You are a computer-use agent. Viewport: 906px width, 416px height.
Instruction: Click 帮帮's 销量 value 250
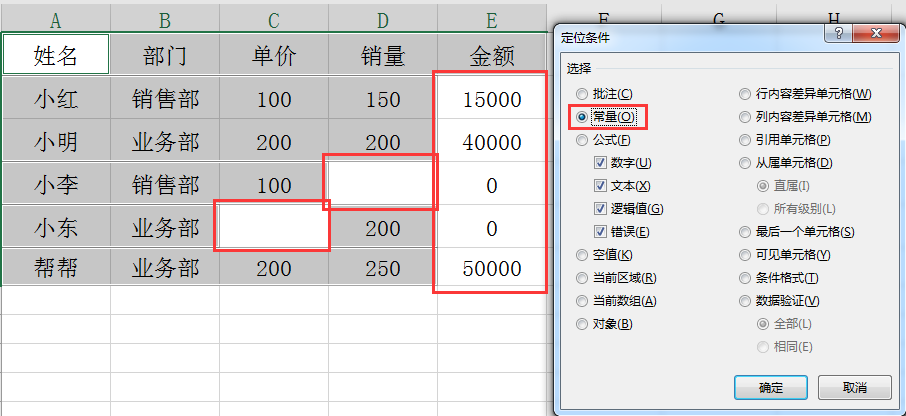pos(383,268)
